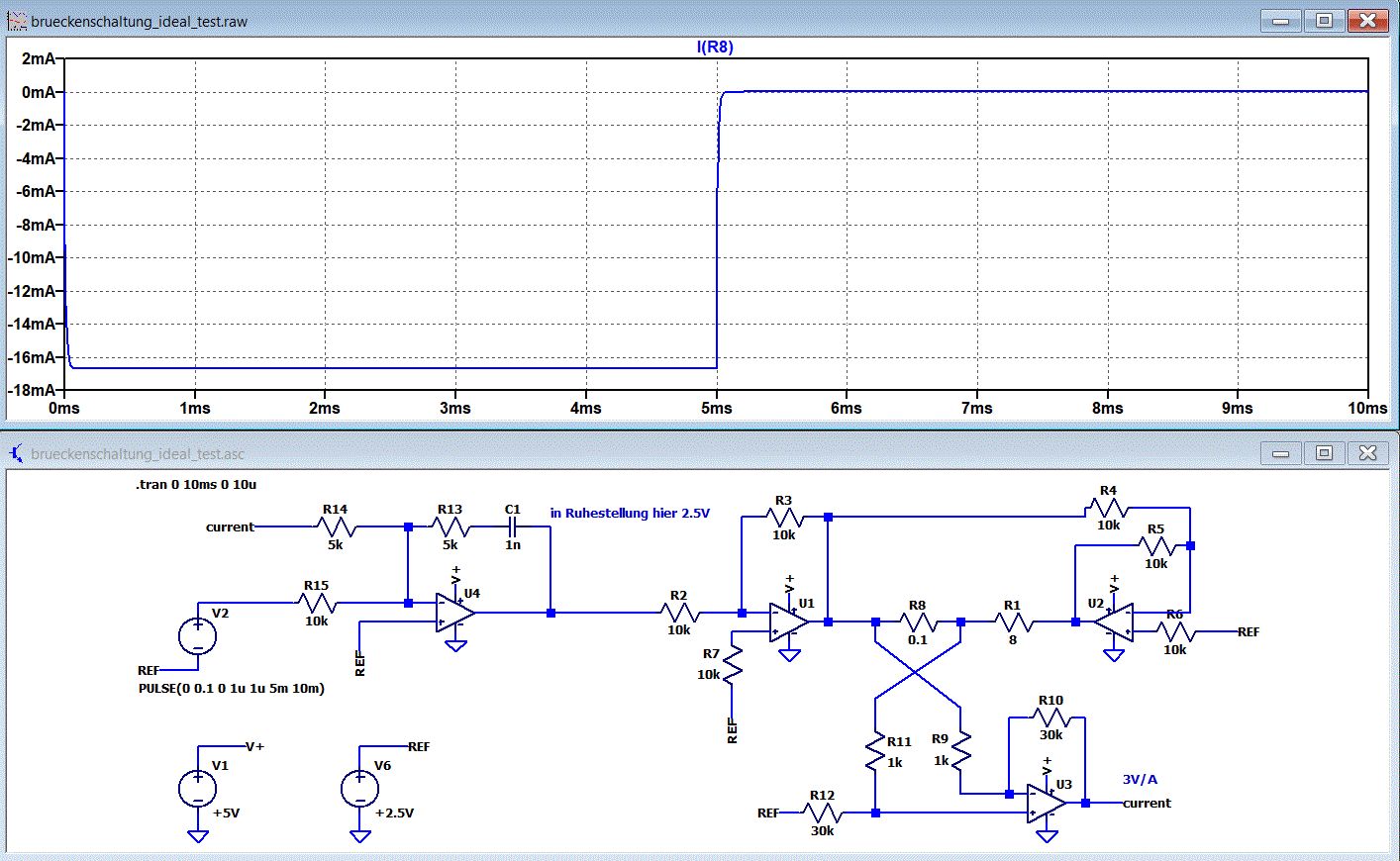Click the 5ms mark on time axis

(717, 408)
